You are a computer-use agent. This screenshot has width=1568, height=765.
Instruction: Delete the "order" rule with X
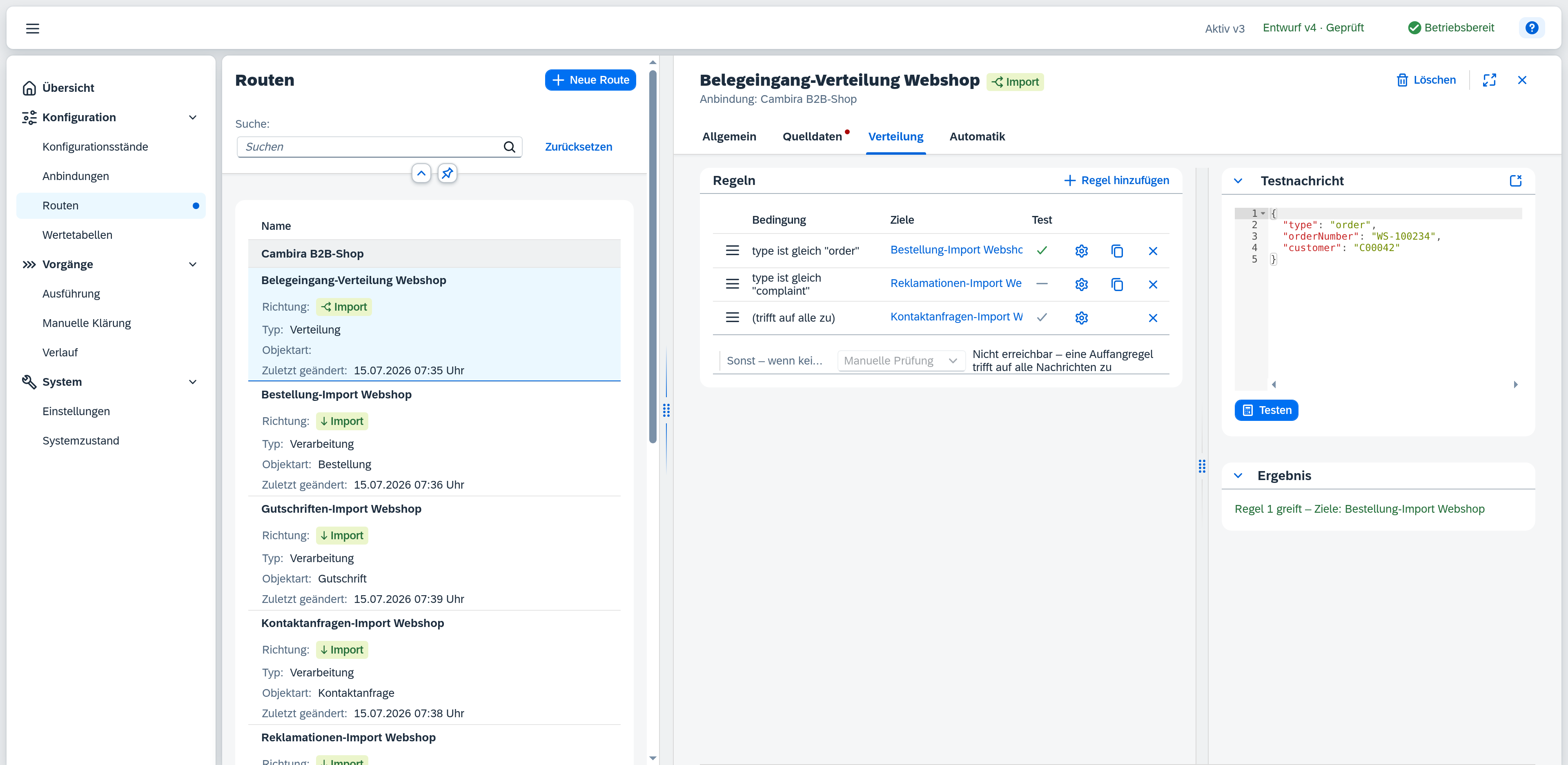click(1153, 251)
